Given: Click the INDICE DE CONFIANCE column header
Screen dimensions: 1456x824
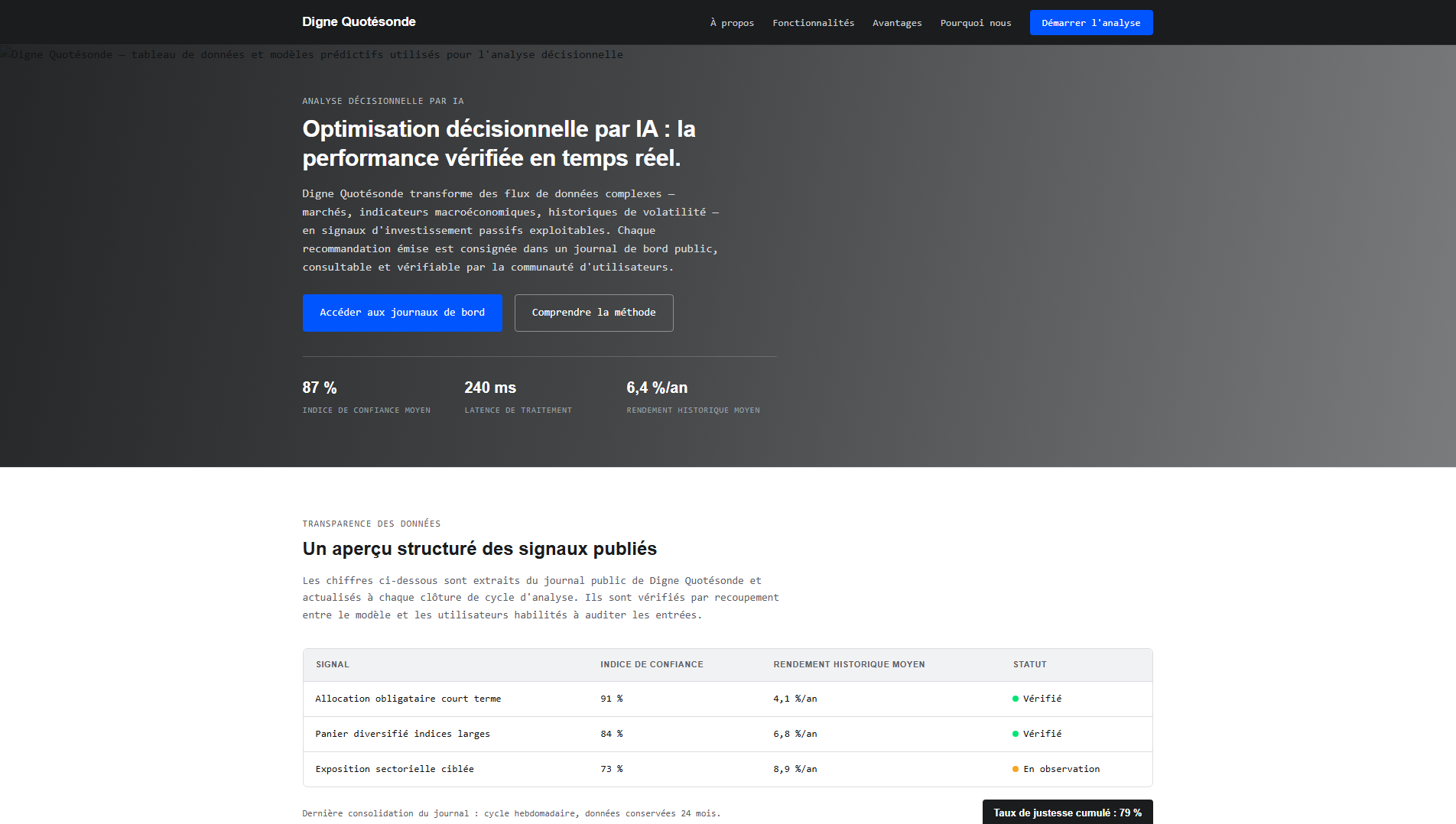Looking at the screenshot, I should (x=652, y=664).
